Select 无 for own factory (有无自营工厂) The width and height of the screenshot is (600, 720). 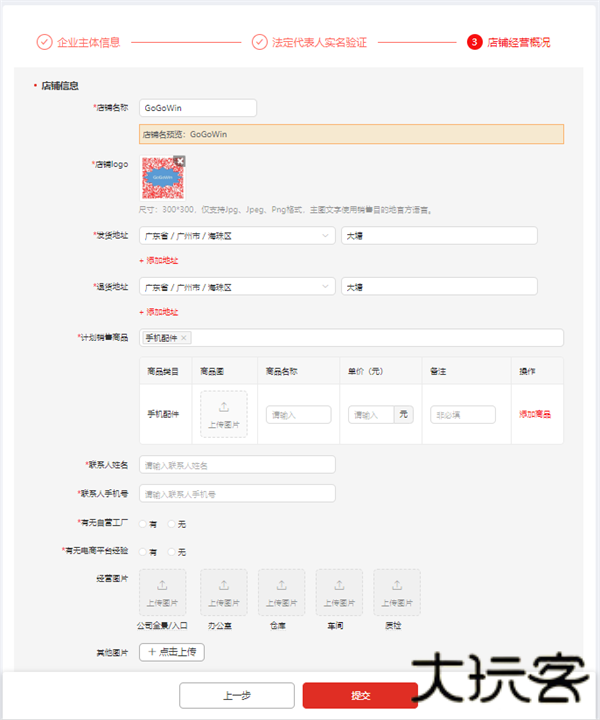[x=171, y=524]
